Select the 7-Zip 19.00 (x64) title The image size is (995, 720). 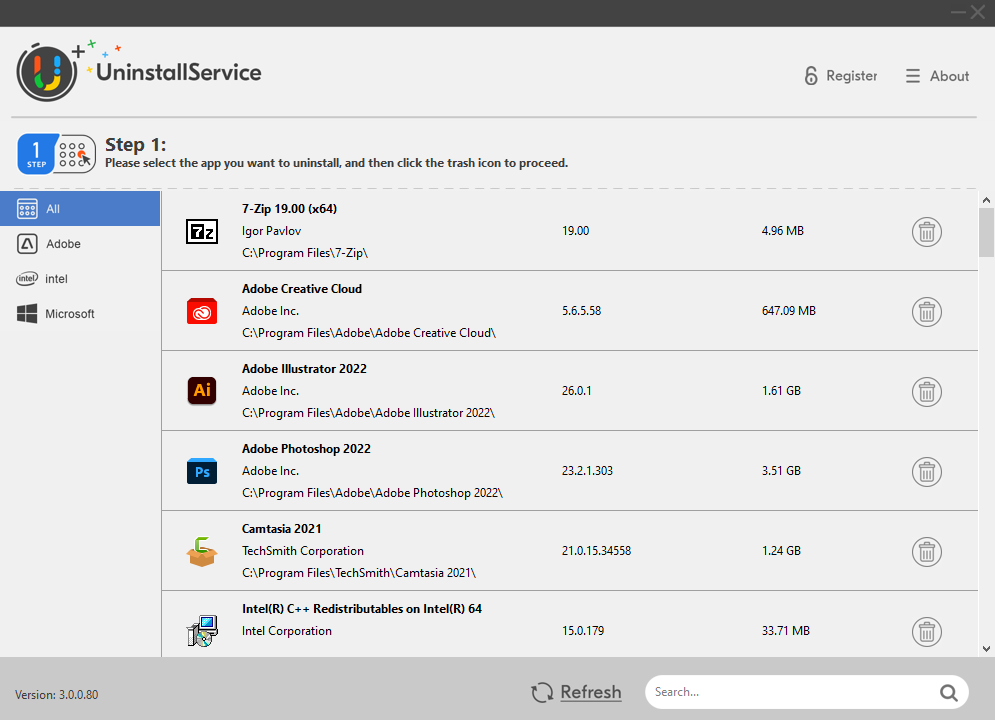pyautogui.click(x=289, y=209)
